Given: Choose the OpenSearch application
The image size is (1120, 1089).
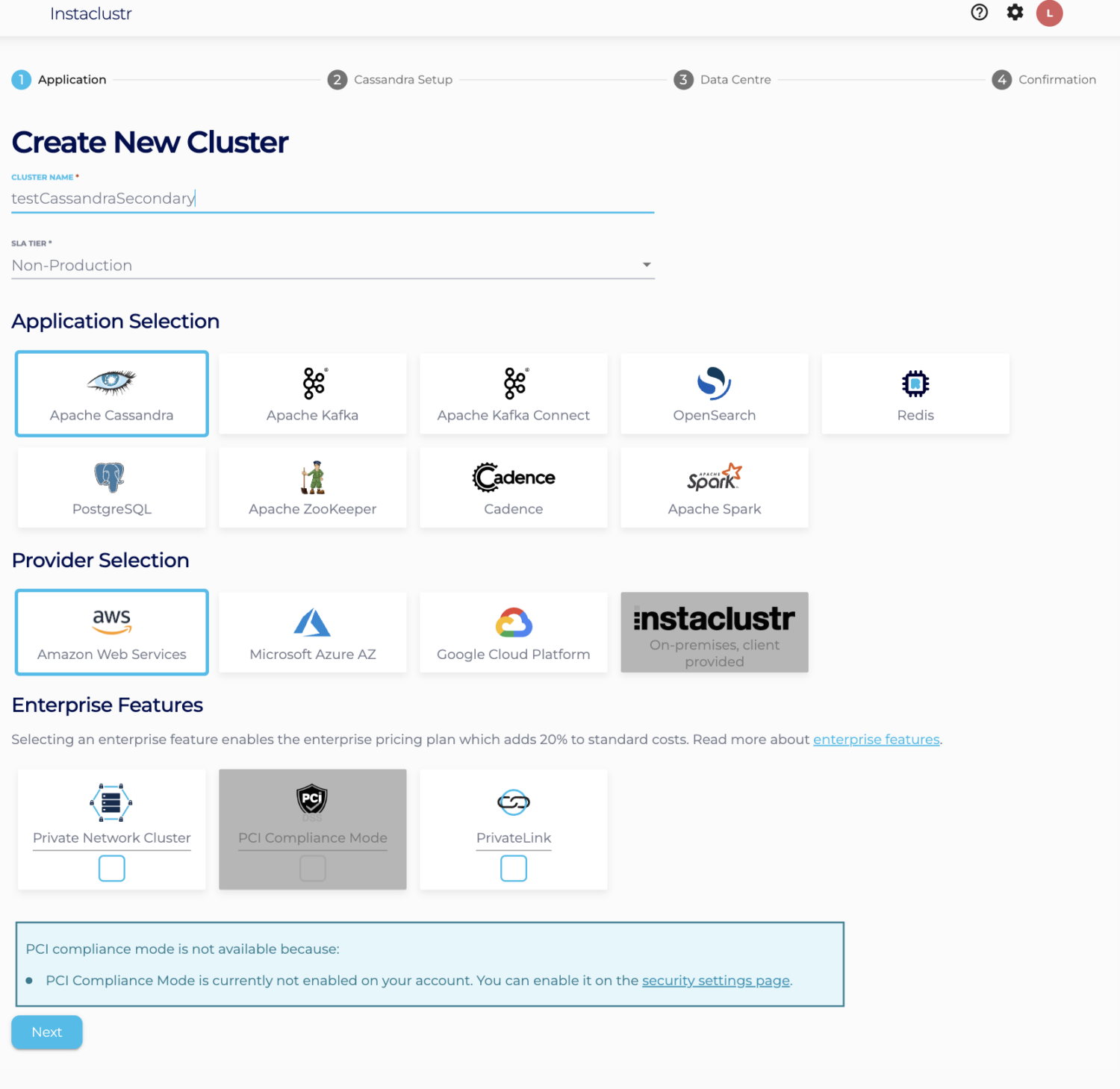Looking at the screenshot, I should [714, 393].
